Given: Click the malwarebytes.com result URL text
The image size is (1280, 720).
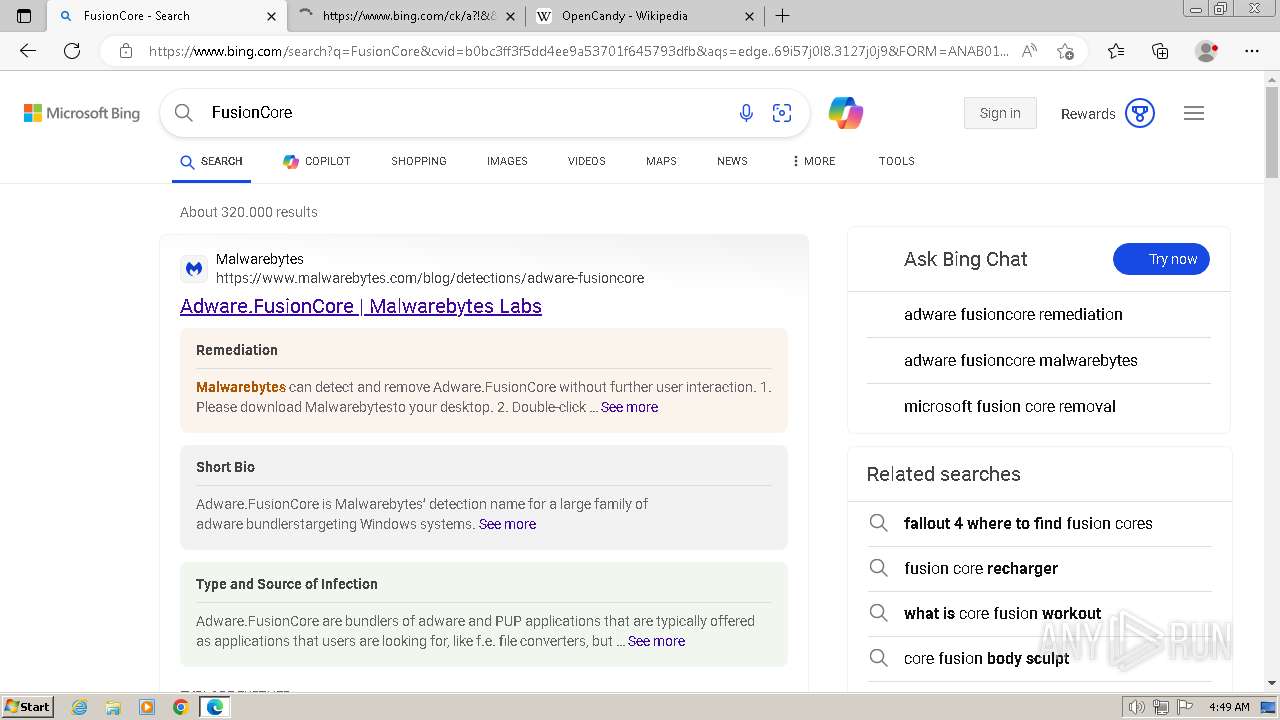Looking at the screenshot, I should [430, 278].
